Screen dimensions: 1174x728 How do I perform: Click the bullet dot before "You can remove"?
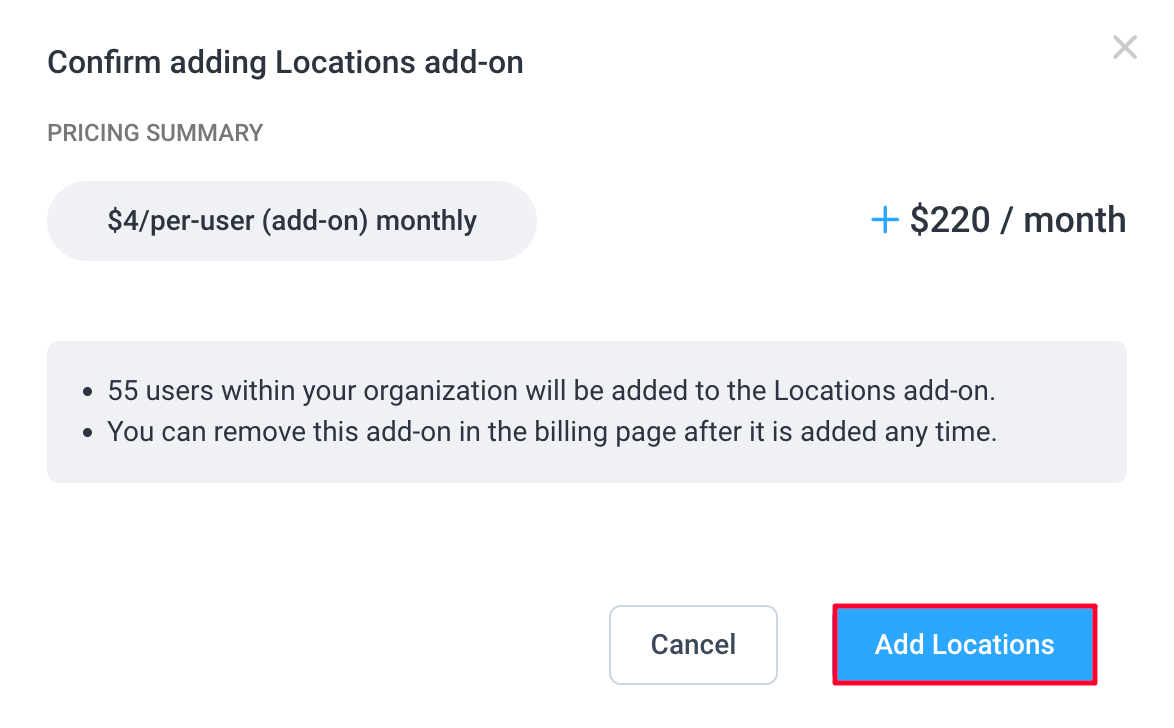[x=88, y=433]
